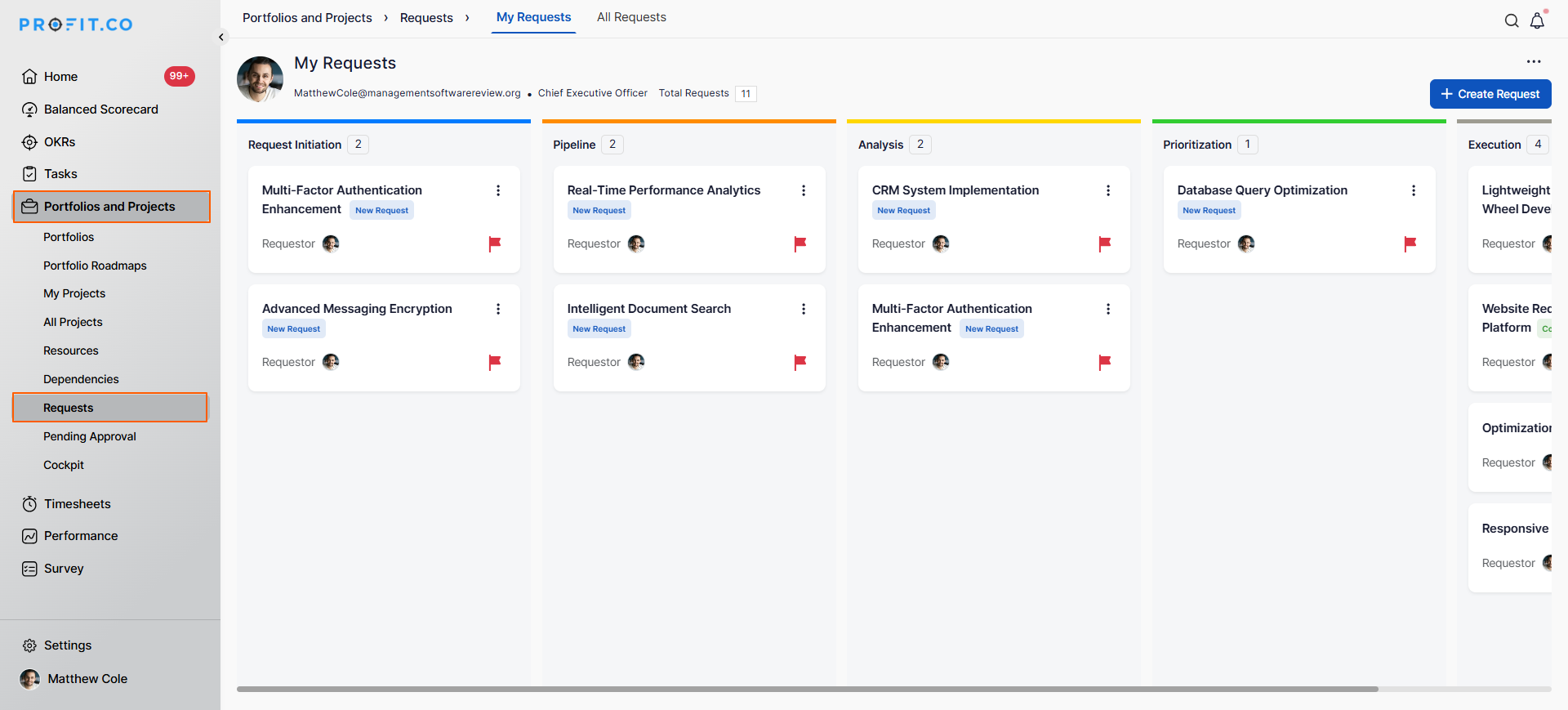Viewport: 1568px width, 710px height.
Task: Open Portfolio Roadmaps
Action: click(x=95, y=266)
